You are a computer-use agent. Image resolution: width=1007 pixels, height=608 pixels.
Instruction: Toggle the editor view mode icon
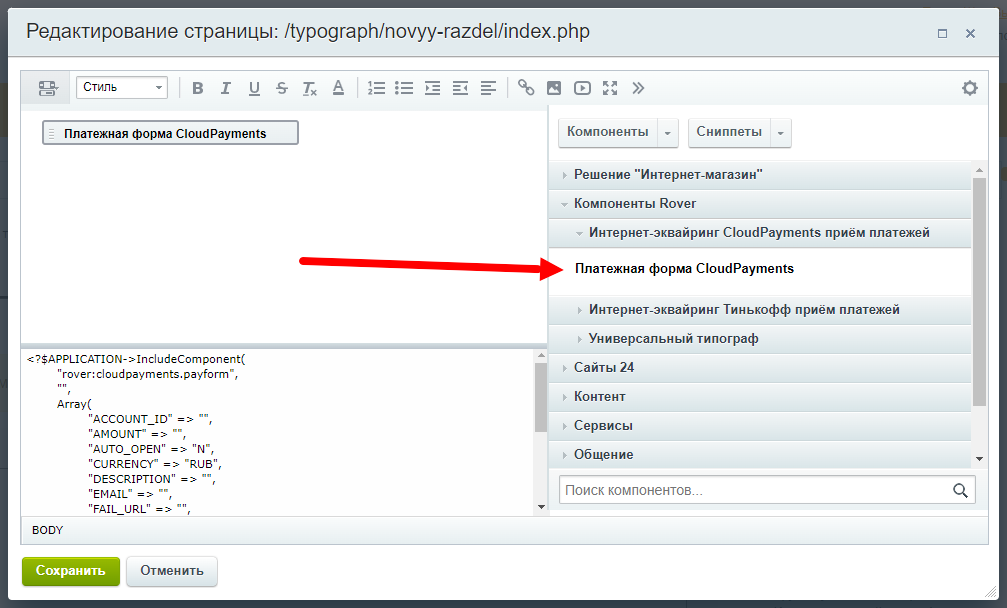(48, 88)
